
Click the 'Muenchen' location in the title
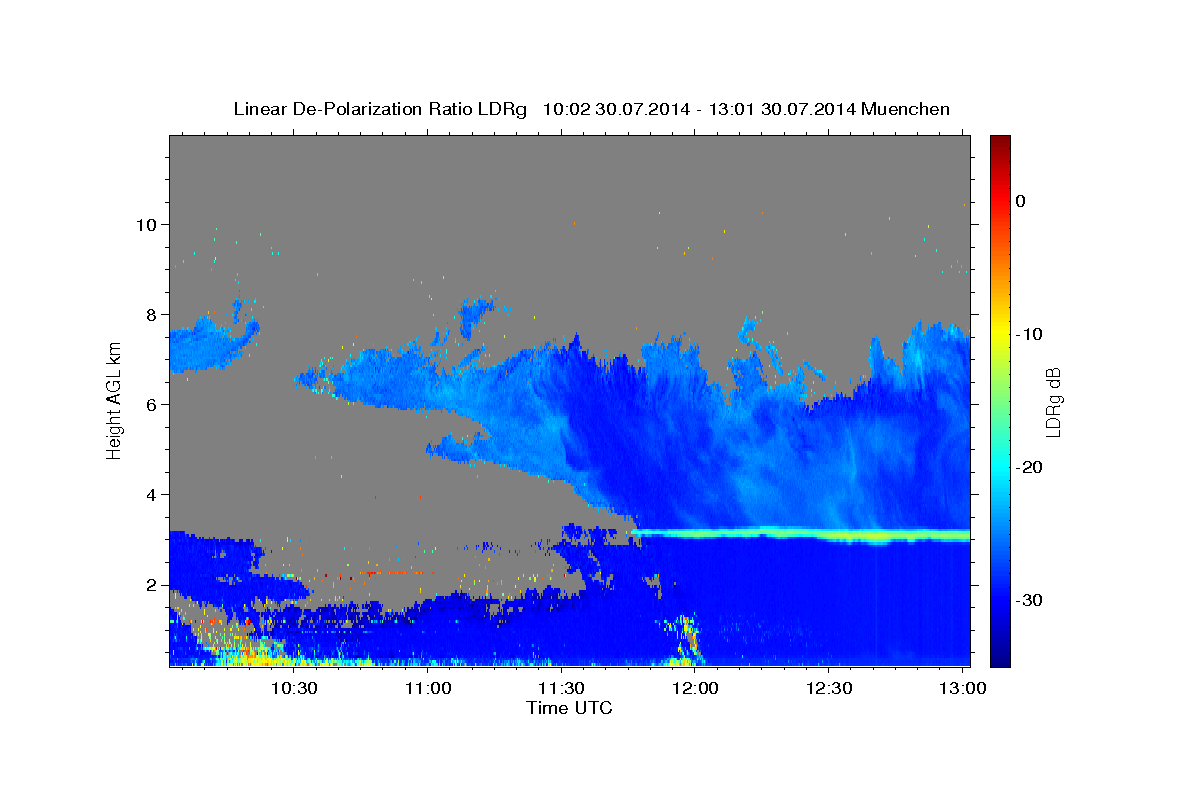click(x=906, y=109)
